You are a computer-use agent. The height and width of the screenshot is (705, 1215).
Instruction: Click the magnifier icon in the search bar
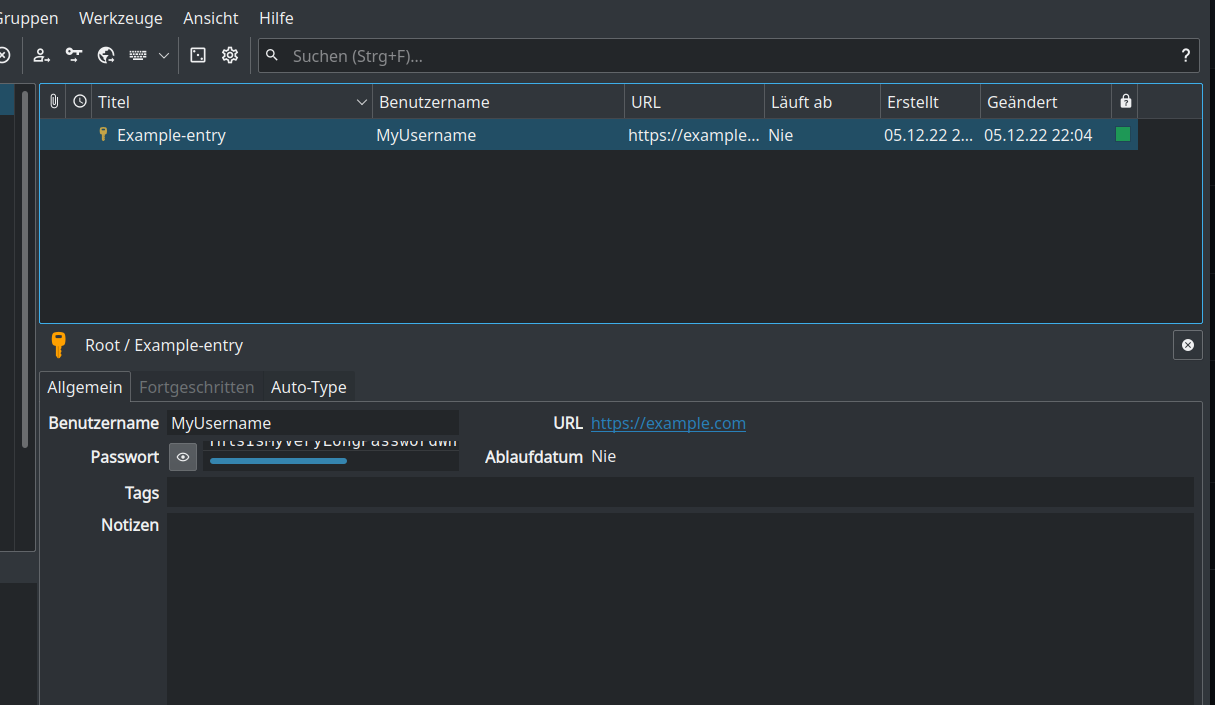tap(273, 55)
